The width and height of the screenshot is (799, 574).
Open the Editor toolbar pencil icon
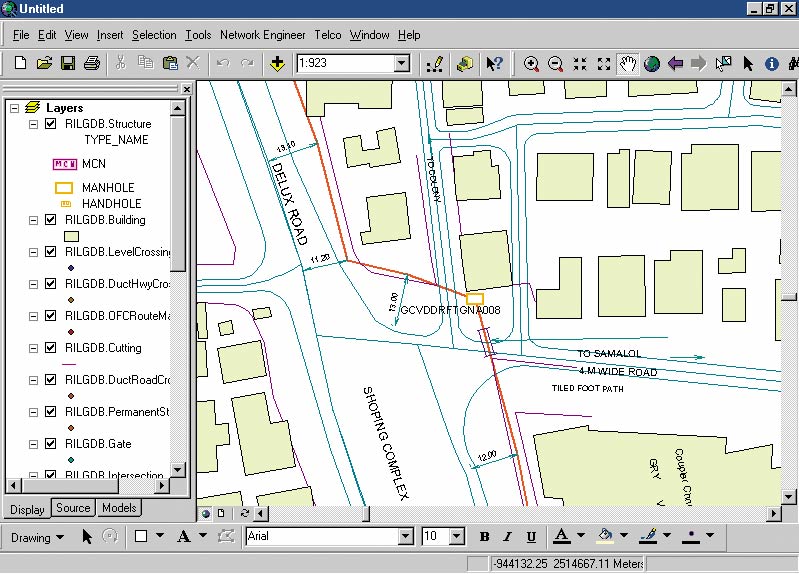click(x=434, y=64)
